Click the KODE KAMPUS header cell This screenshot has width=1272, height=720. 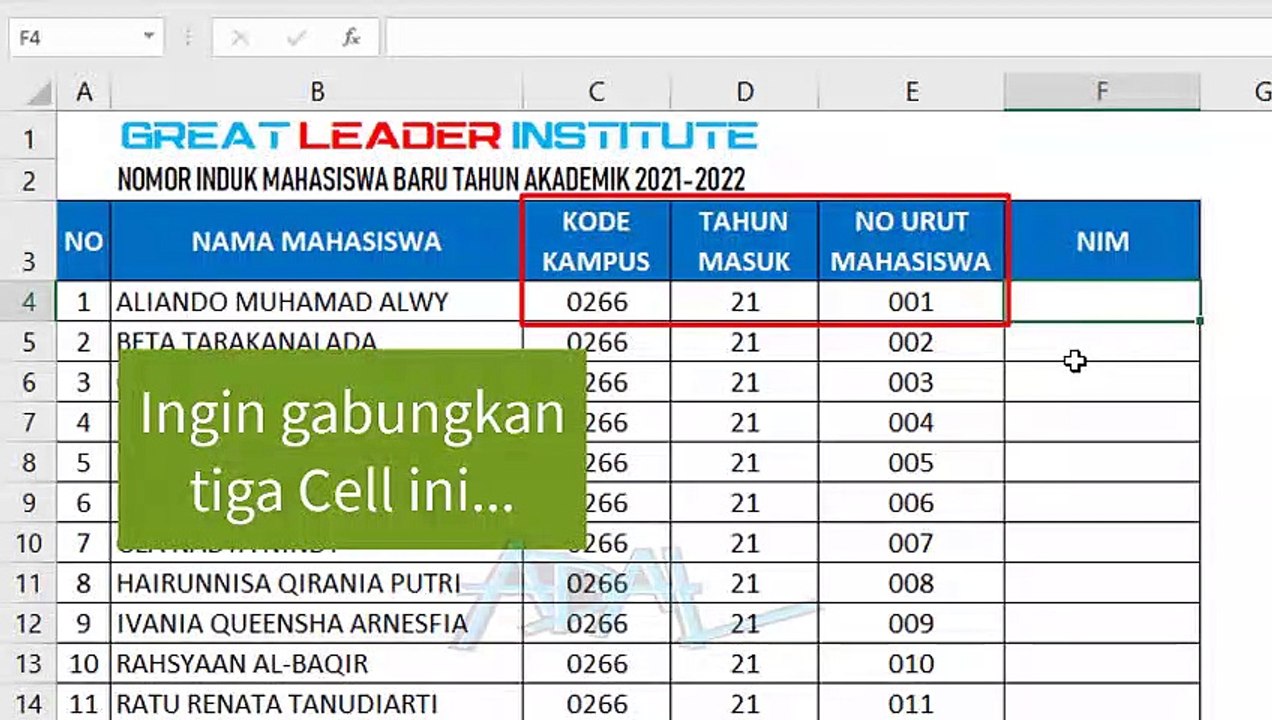pyautogui.click(x=596, y=241)
